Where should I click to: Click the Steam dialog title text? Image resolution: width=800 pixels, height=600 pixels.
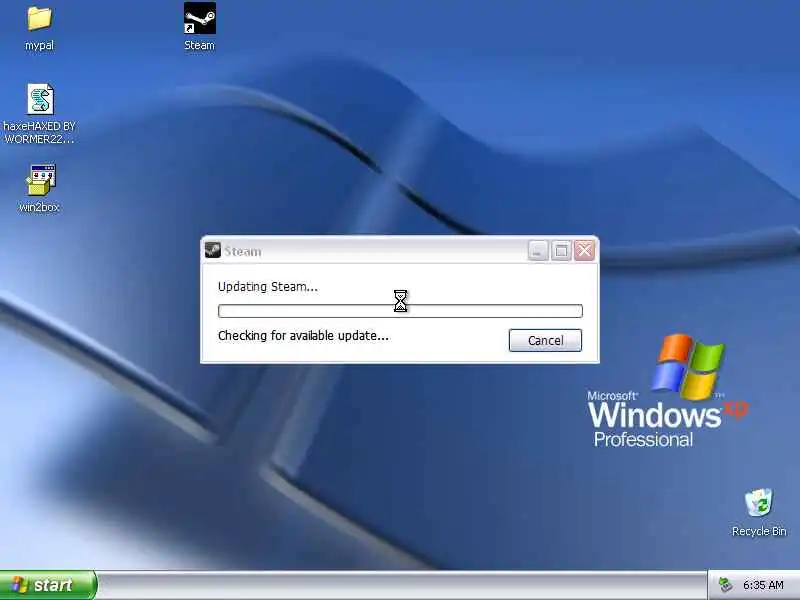click(242, 252)
